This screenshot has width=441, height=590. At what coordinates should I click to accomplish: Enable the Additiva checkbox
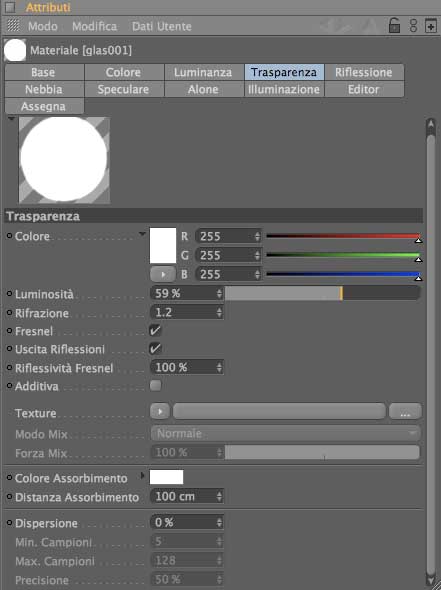point(155,385)
